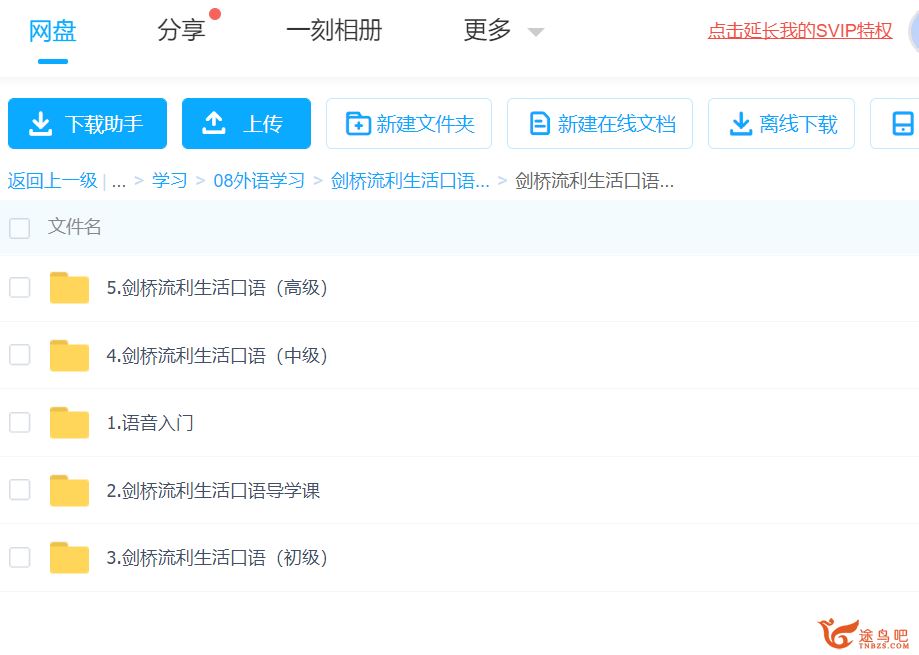Open the 一刻相册 tab

click(334, 31)
